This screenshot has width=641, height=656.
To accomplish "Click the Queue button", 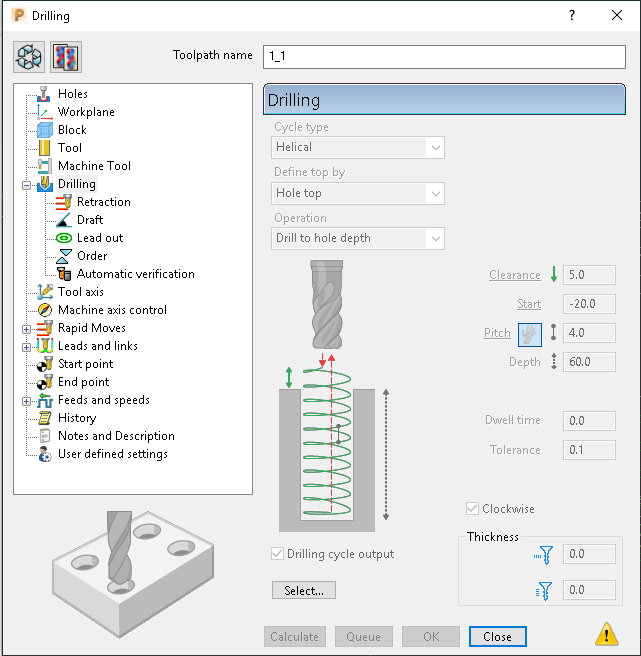I will 364,637.
